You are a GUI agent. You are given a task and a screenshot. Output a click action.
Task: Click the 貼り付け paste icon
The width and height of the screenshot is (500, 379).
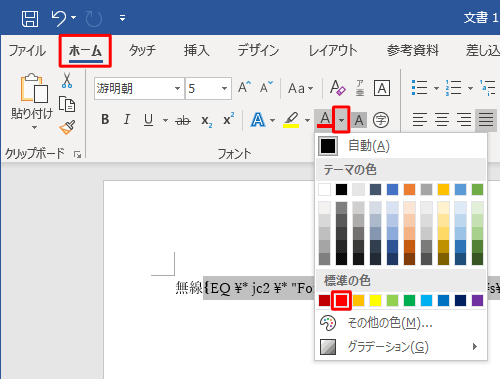pos(34,88)
